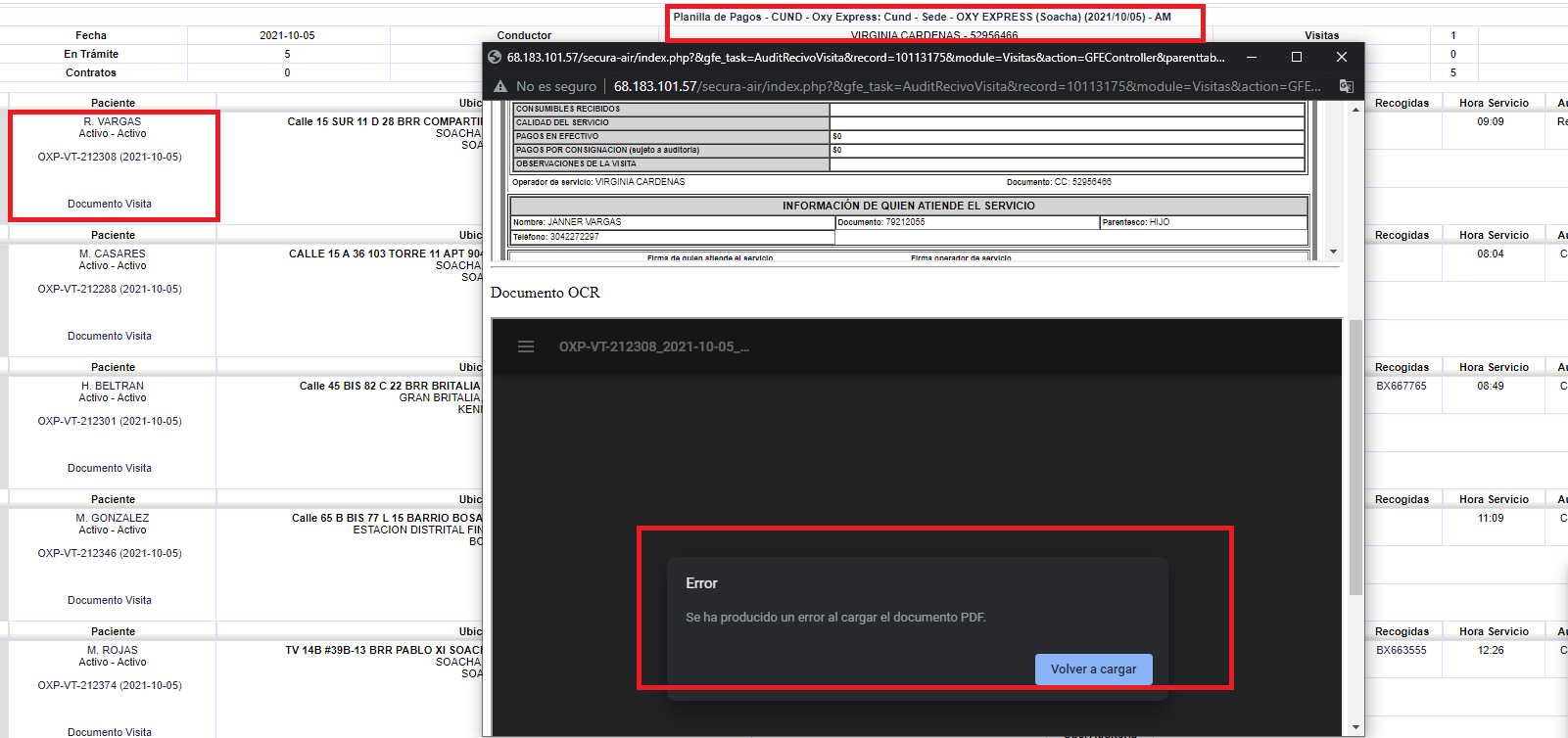Click Hora Servicio value 08:49
Viewport: 1568px width, 738px height.
(x=1491, y=386)
